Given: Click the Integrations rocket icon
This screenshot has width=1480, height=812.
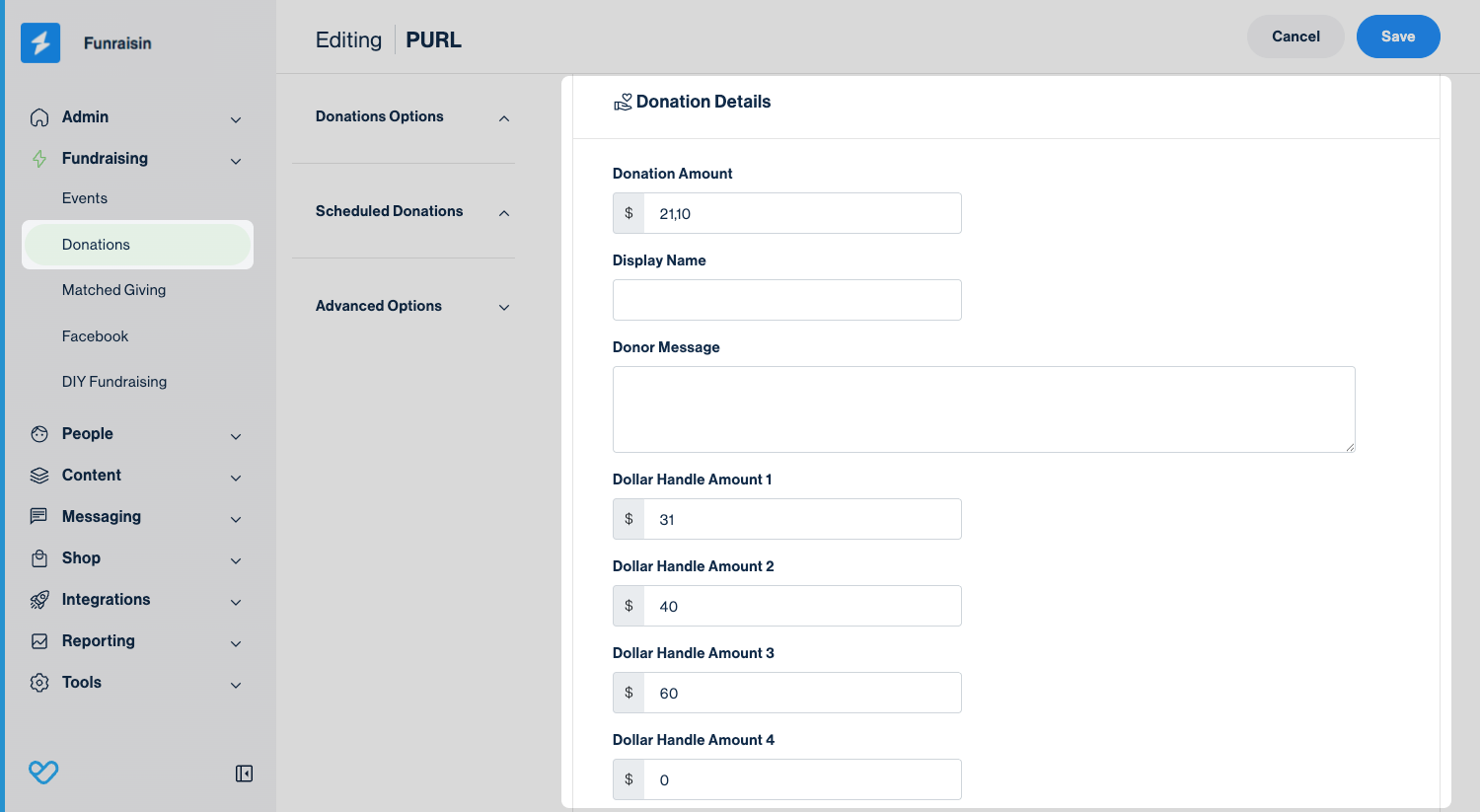Looking at the screenshot, I should click(39, 600).
